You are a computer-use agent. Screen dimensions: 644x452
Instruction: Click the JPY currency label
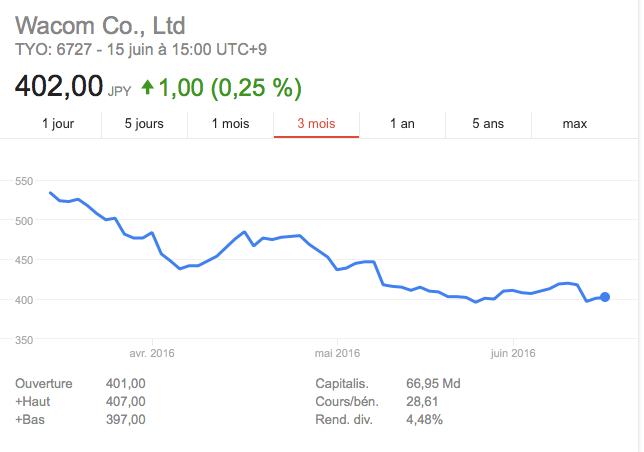[120, 91]
